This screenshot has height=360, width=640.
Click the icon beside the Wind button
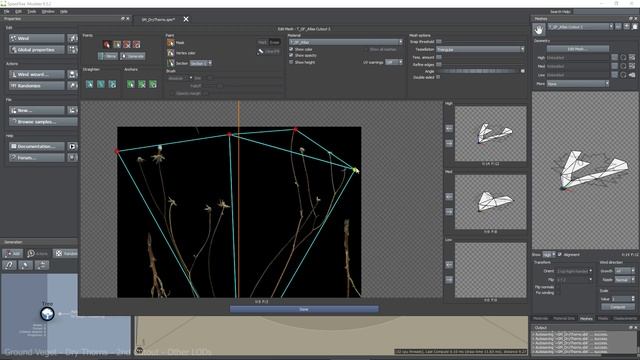click(x=72, y=38)
